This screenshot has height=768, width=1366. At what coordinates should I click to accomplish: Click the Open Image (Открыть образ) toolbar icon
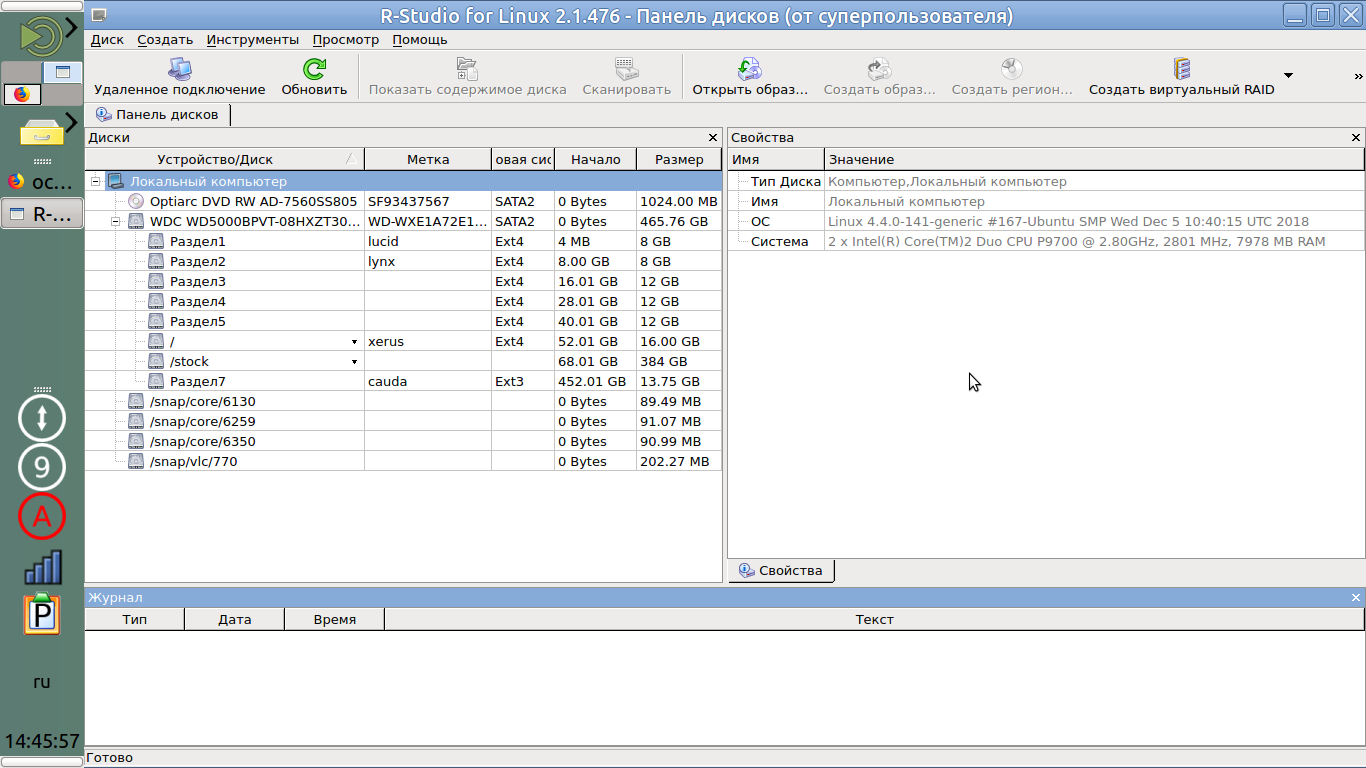(x=749, y=69)
